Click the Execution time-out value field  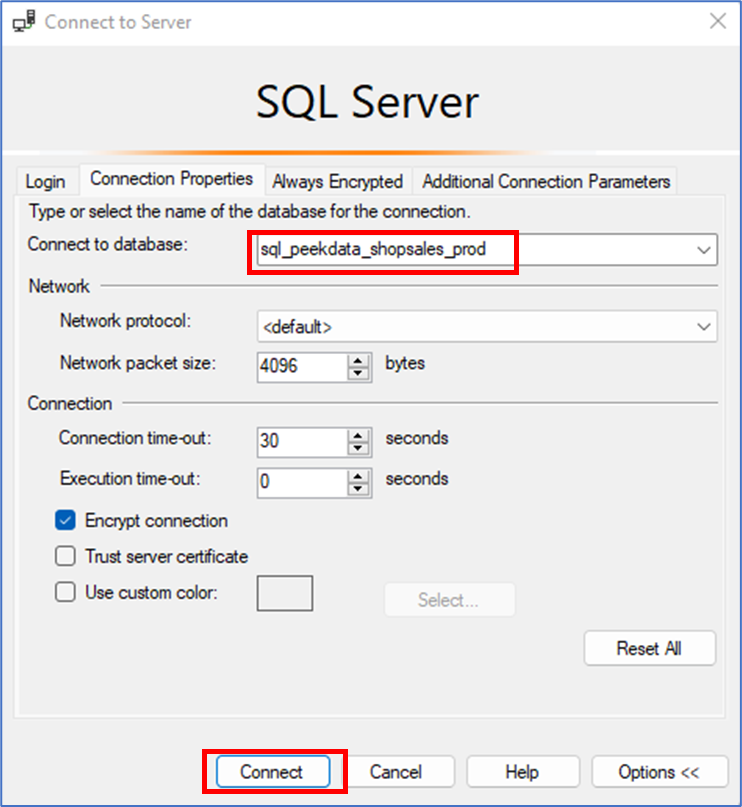(x=303, y=482)
